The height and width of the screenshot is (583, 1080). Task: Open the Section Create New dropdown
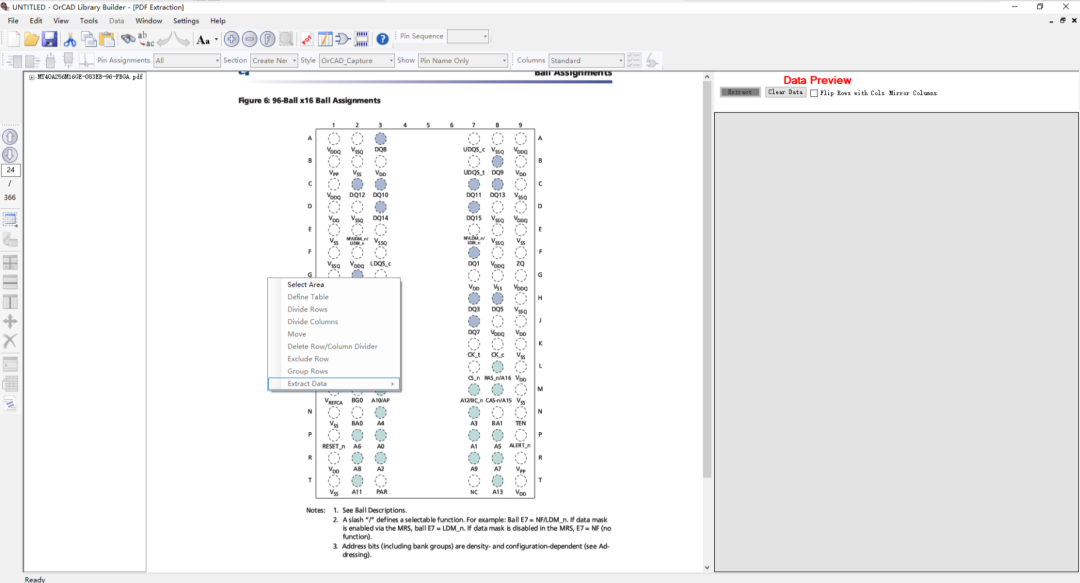click(274, 61)
